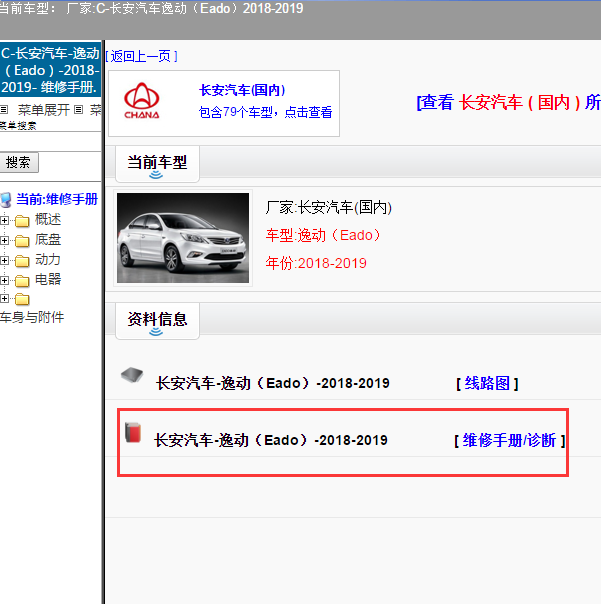Click the red repair manual book icon
Image resolution: width=601 pixels, height=604 pixels.
[133, 432]
